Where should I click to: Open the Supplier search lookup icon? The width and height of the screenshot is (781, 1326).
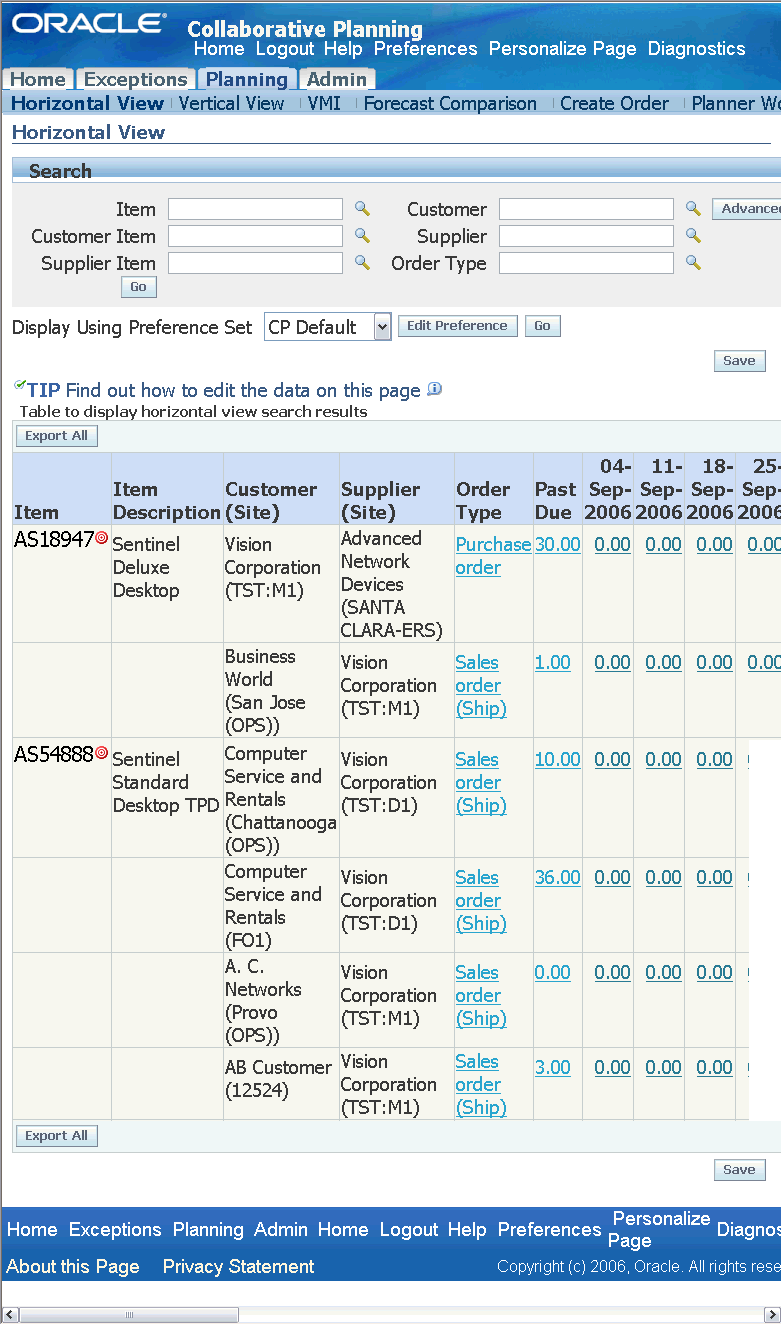pos(693,236)
